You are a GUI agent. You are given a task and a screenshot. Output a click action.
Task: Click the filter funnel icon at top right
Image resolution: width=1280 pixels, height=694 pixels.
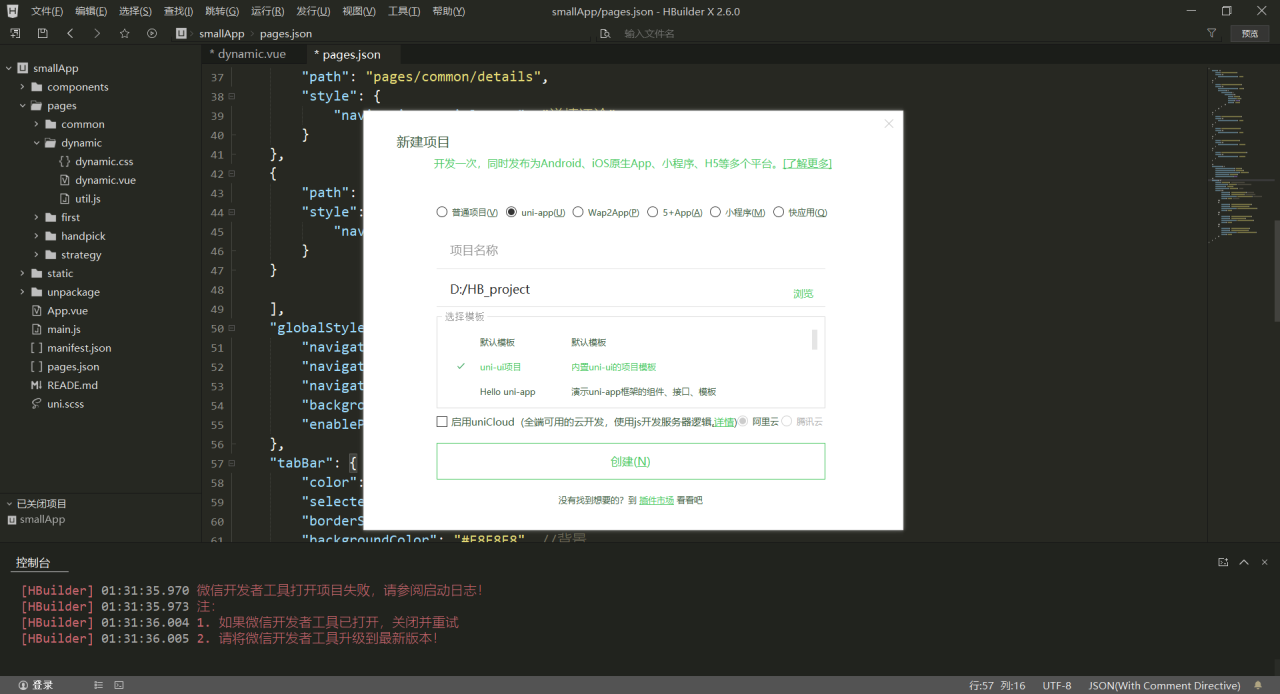[x=1211, y=33]
